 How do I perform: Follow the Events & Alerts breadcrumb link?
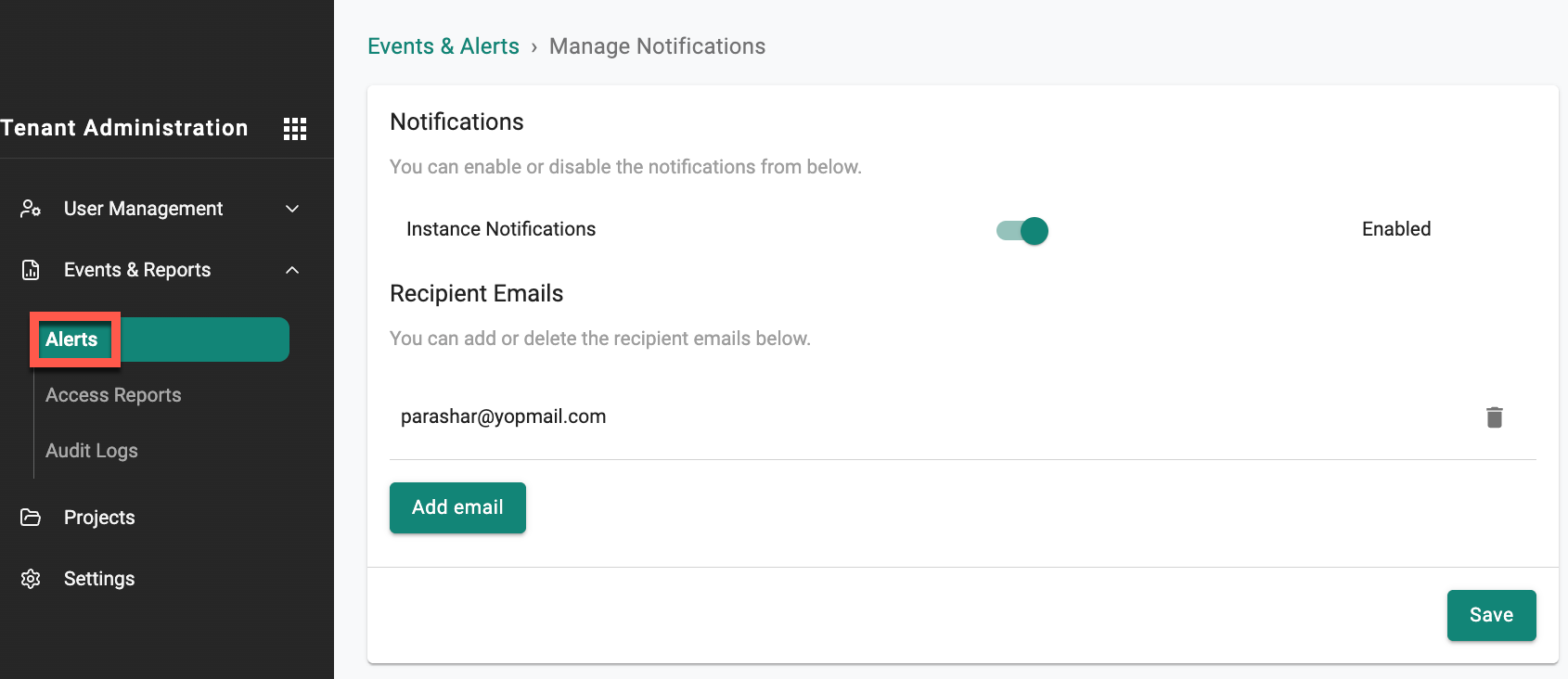(443, 46)
